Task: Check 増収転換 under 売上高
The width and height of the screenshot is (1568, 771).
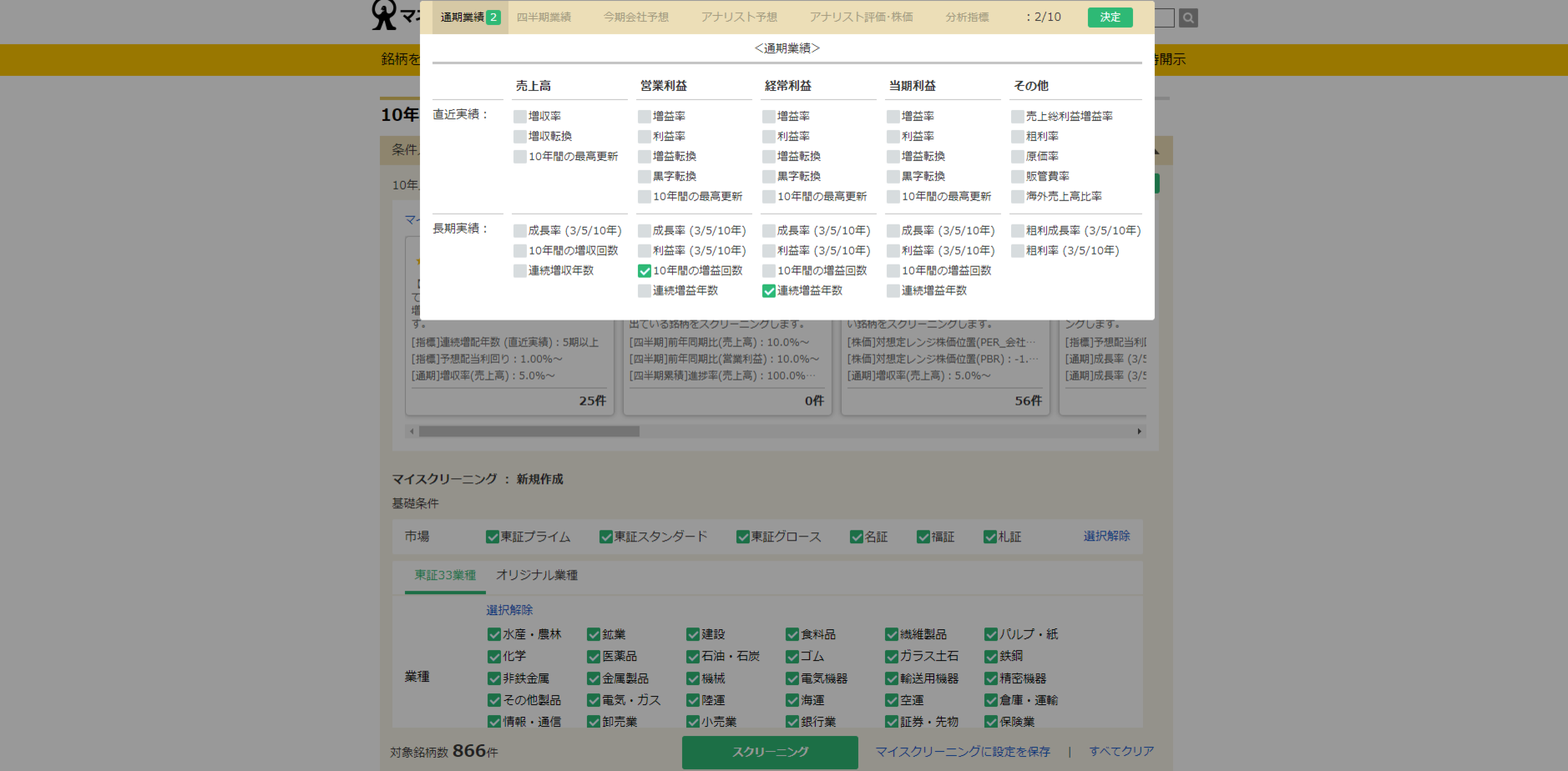Action: pos(520,137)
